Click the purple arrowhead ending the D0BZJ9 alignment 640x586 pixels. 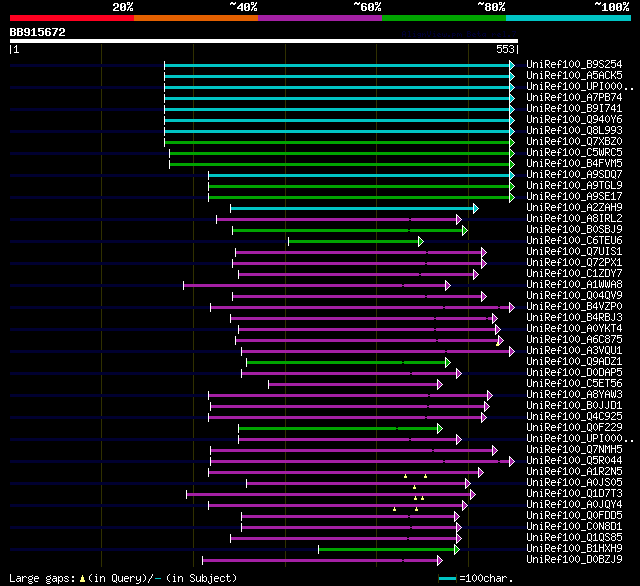coord(440,561)
